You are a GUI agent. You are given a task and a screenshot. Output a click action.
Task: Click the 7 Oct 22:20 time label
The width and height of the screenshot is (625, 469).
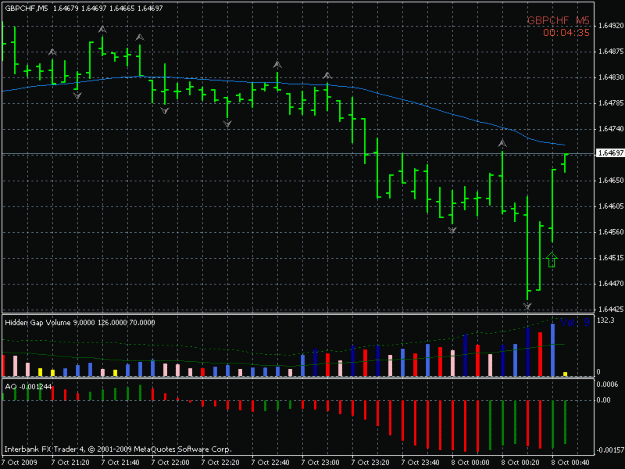click(x=220, y=463)
